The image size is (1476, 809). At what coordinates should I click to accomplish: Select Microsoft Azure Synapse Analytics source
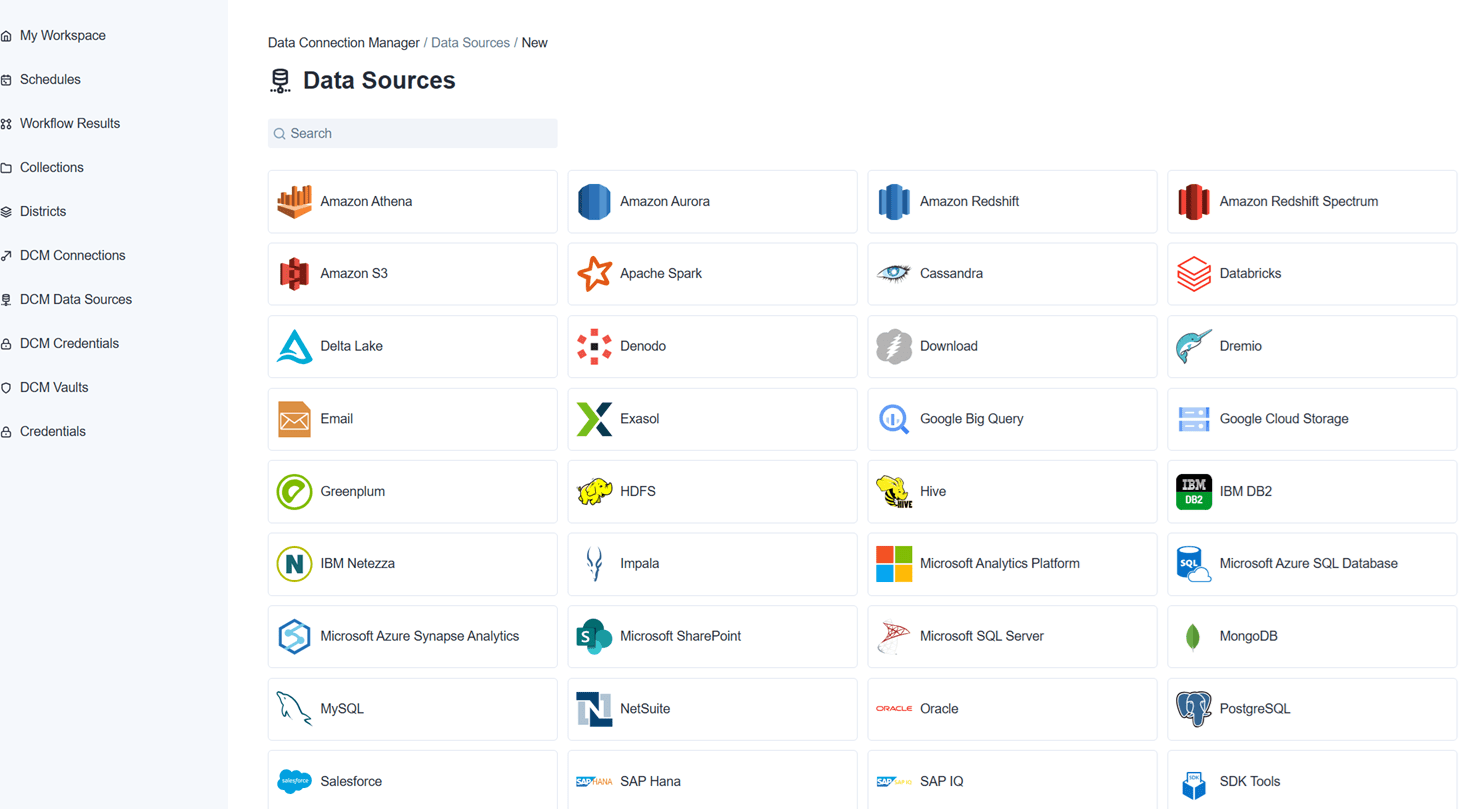click(413, 637)
